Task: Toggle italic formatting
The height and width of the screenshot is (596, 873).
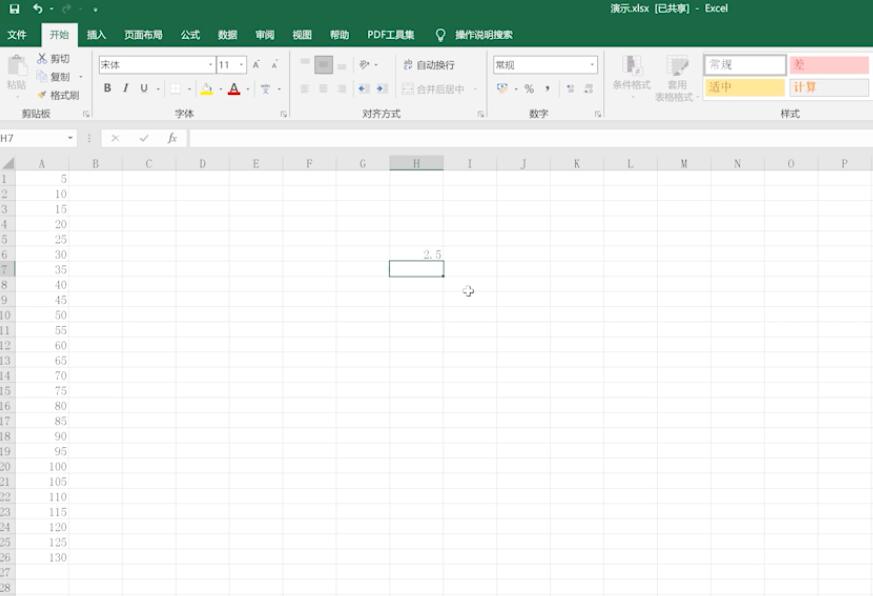Action: 126,88
